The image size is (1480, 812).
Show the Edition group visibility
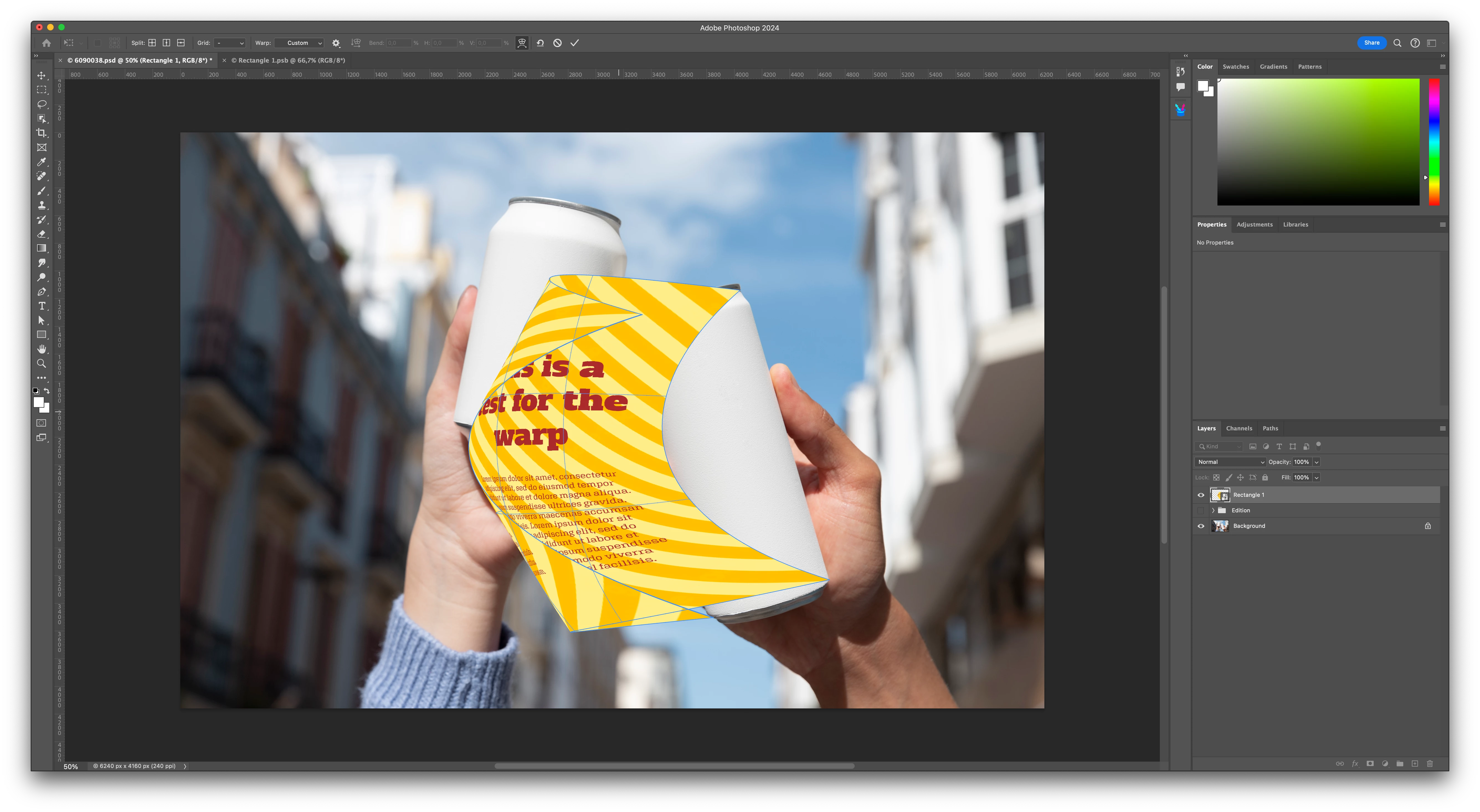pyautogui.click(x=1201, y=510)
